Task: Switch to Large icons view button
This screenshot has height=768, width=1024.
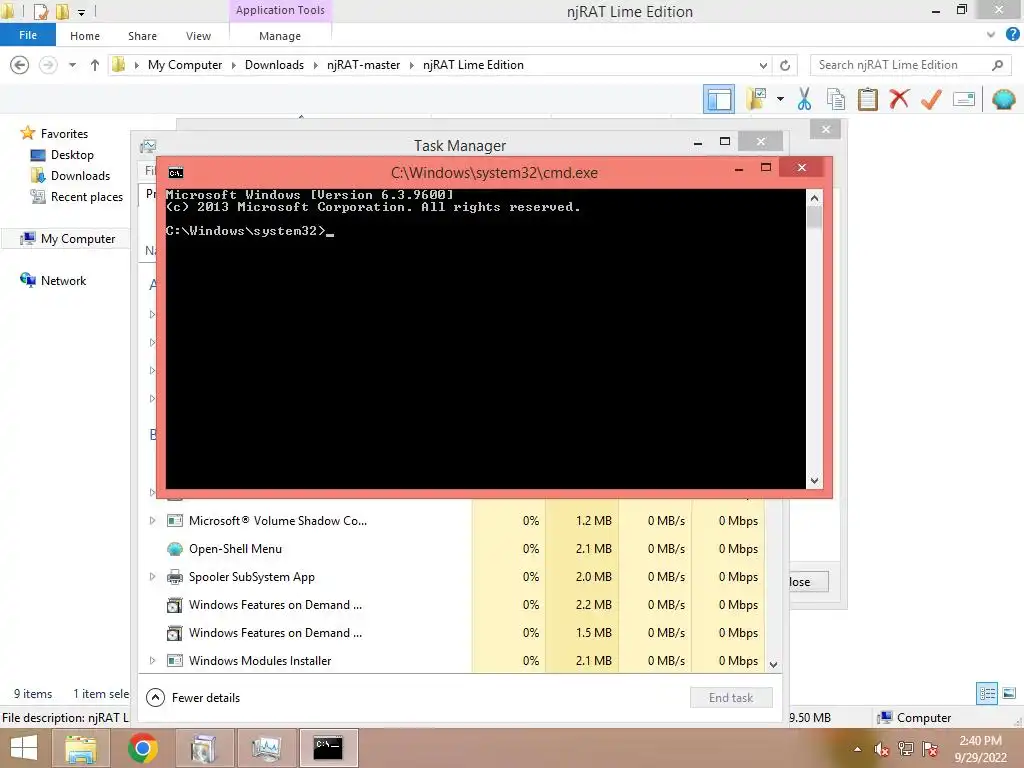Action: coord(1009,693)
